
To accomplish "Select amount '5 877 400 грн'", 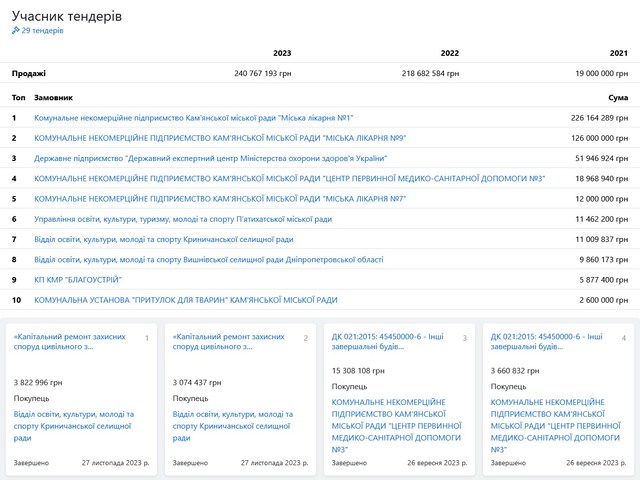I will [604, 280].
